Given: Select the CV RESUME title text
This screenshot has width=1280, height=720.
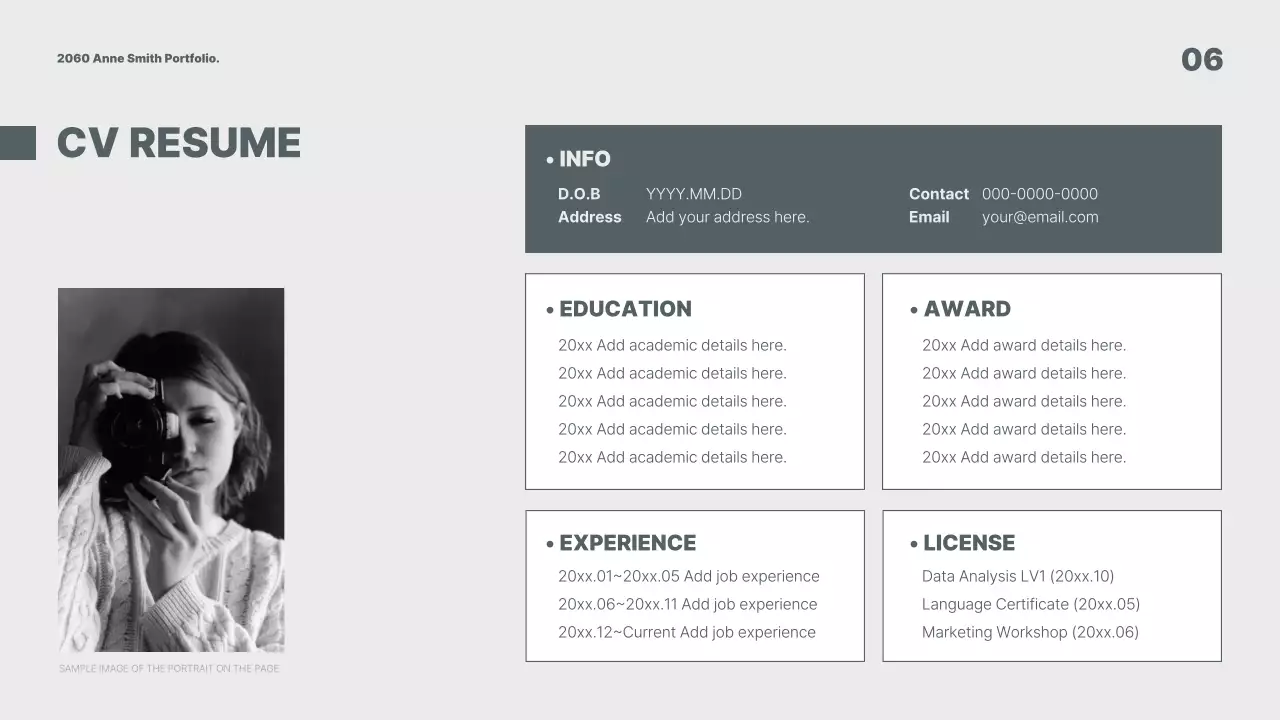Looking at the screenshot, I should tap(179, 143).
